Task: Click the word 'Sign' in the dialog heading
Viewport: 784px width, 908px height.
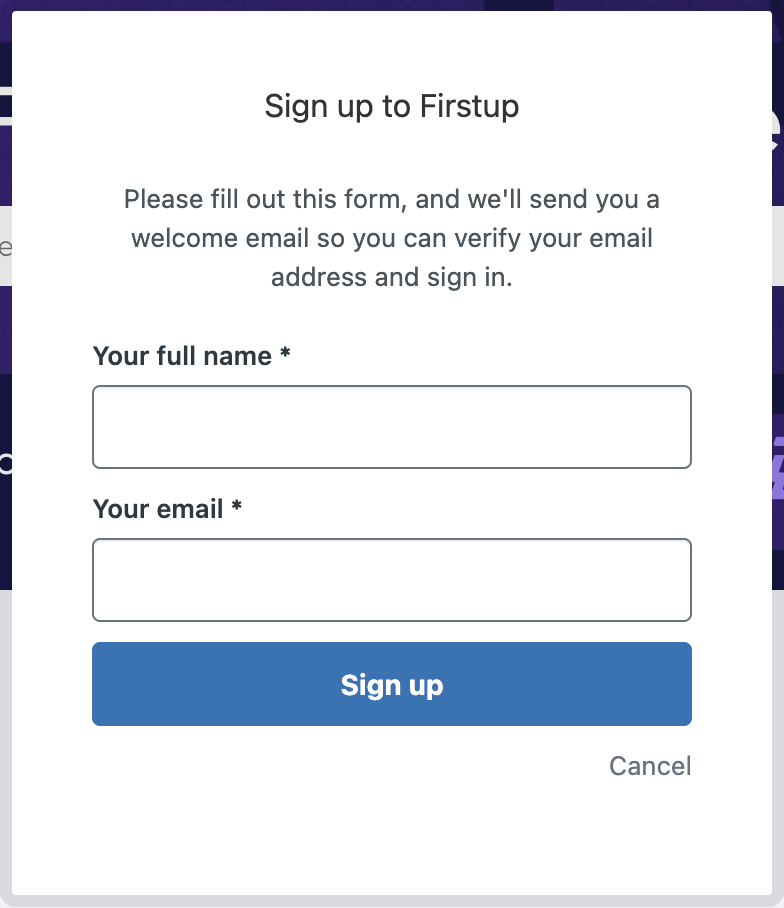Action: 296,107
